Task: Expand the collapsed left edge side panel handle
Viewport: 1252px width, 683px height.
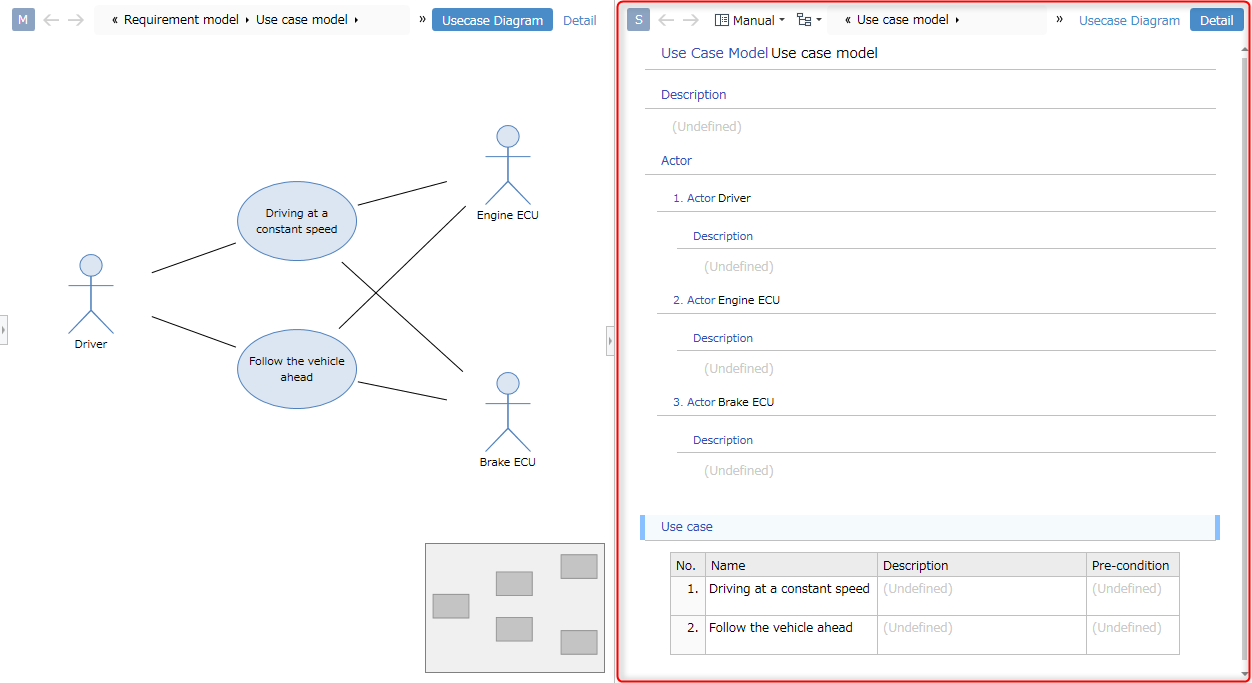Action: tap(3, 329)
